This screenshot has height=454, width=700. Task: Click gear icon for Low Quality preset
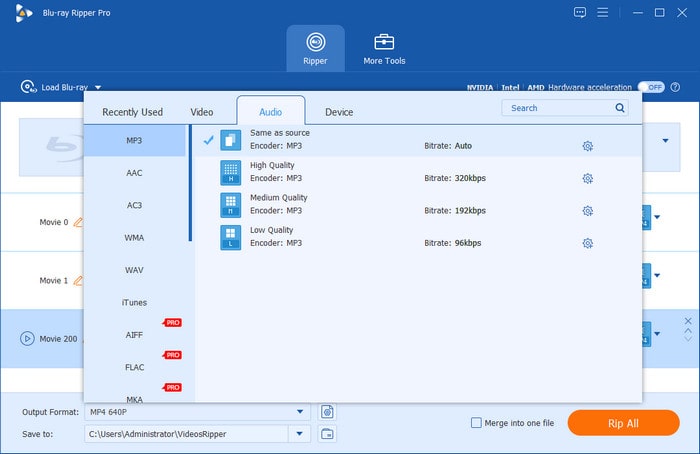[x=588, y=243]
